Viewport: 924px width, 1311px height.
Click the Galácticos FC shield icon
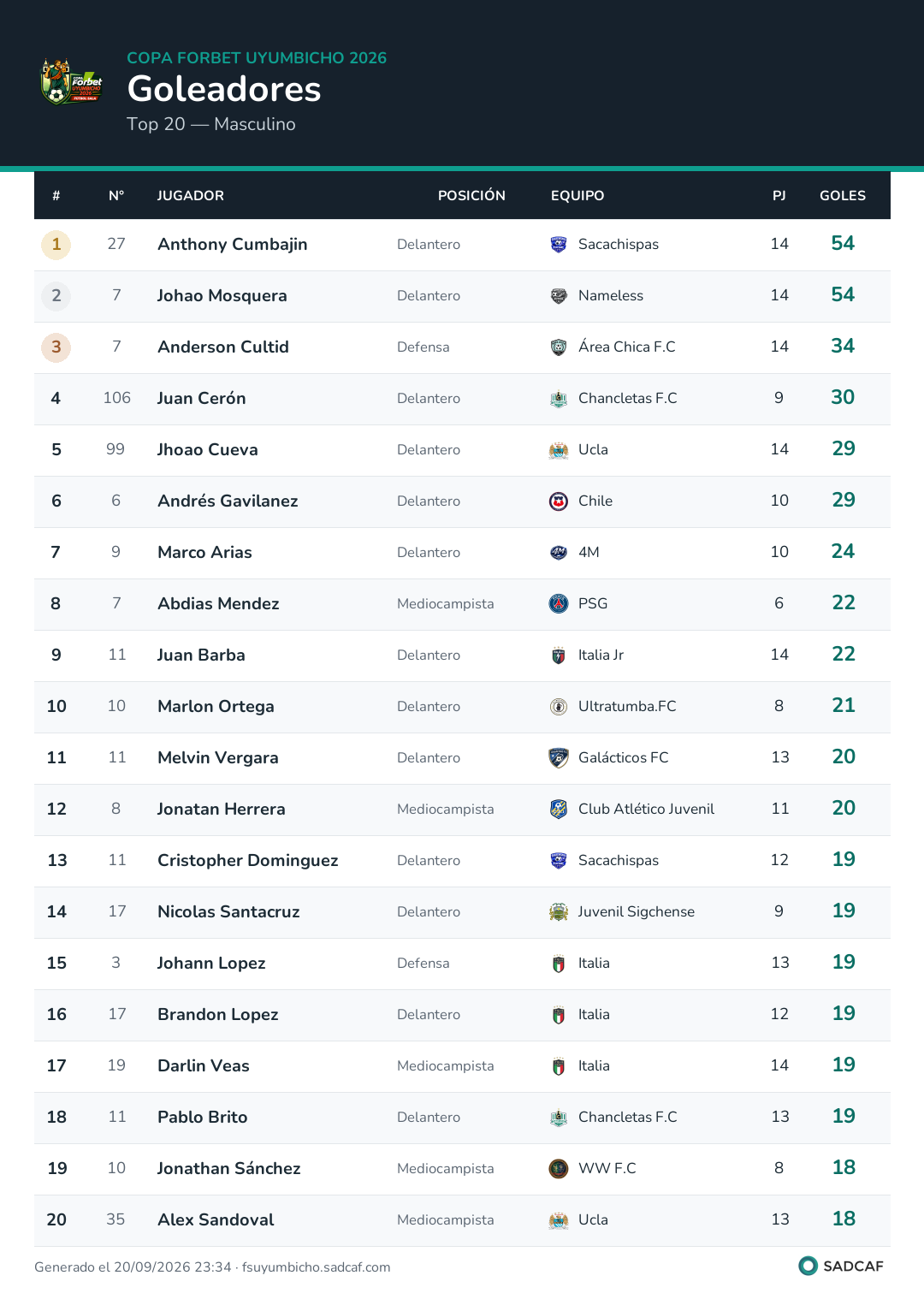point(559,758)
